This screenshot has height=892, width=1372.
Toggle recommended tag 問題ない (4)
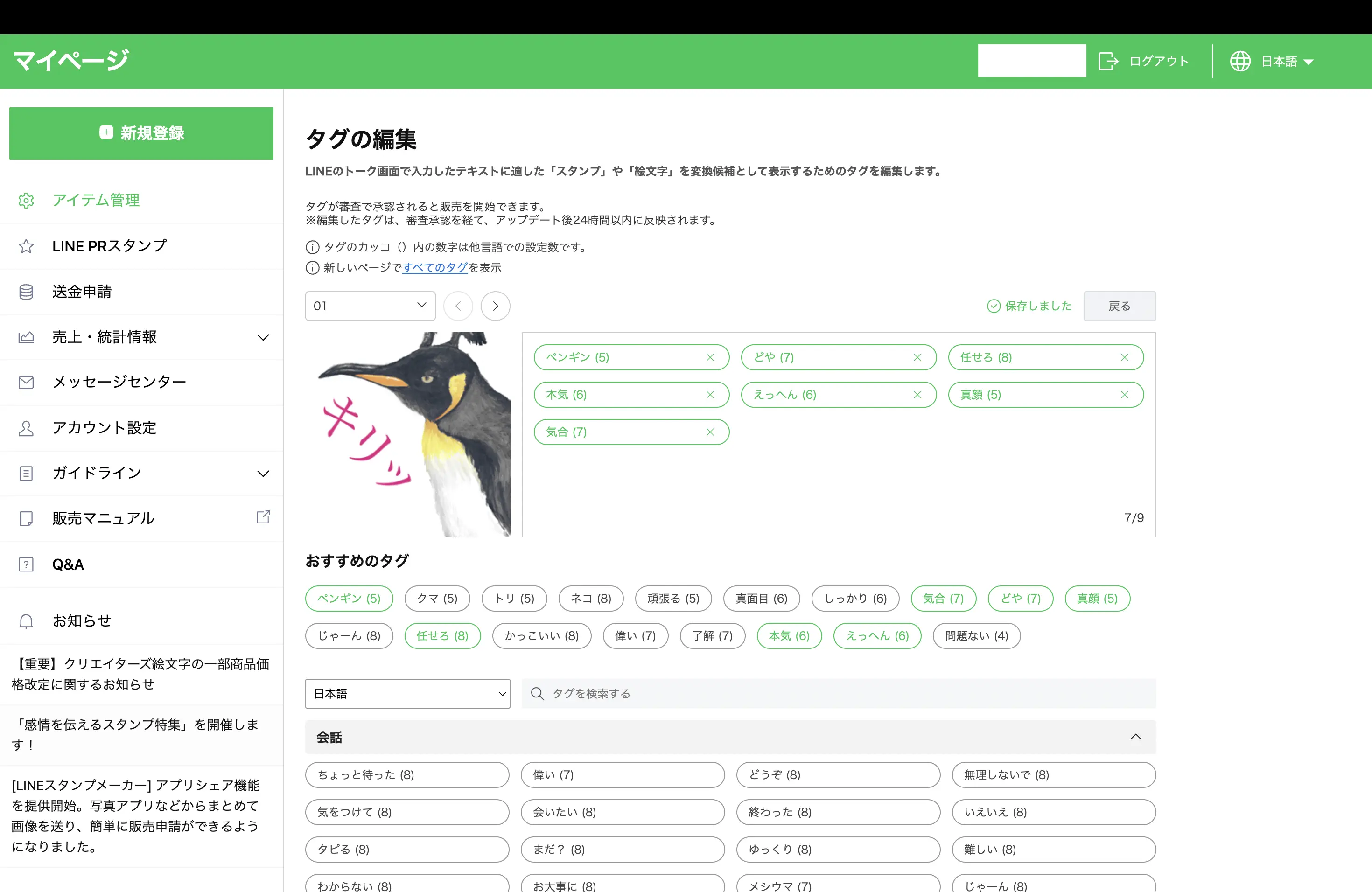point(977,635)
